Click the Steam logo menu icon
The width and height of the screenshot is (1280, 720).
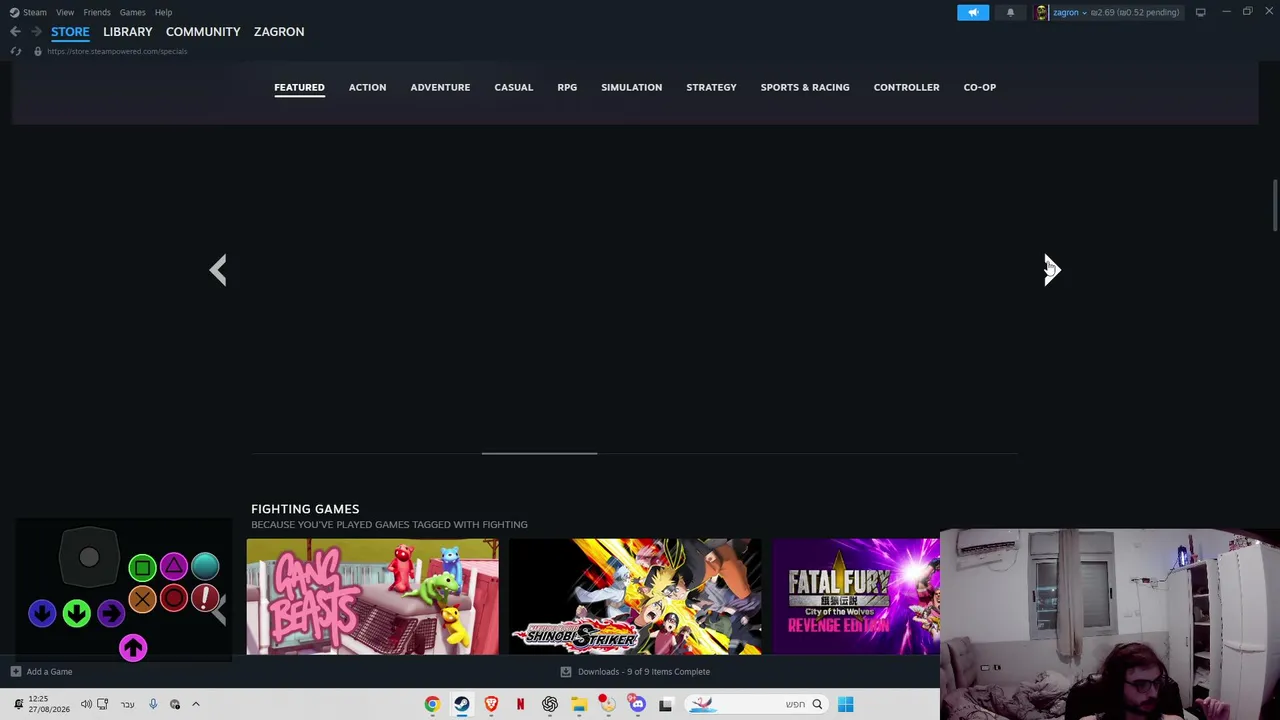(x=14, y=12)
